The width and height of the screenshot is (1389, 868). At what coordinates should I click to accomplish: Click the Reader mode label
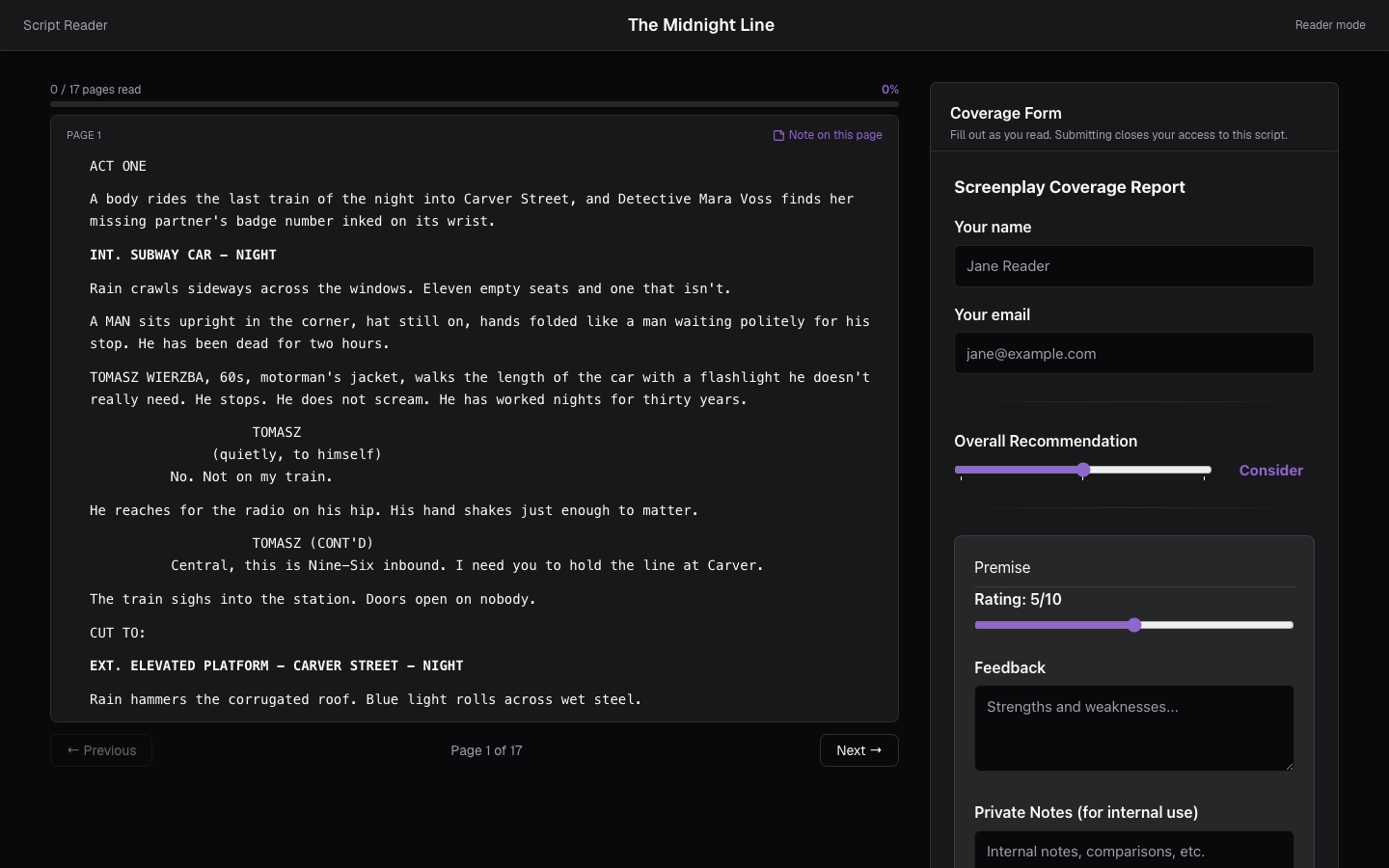(x=1330, y=25)
